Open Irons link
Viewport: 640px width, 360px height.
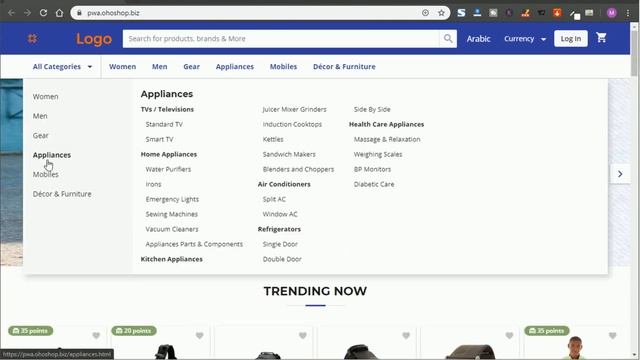point(153,184)
